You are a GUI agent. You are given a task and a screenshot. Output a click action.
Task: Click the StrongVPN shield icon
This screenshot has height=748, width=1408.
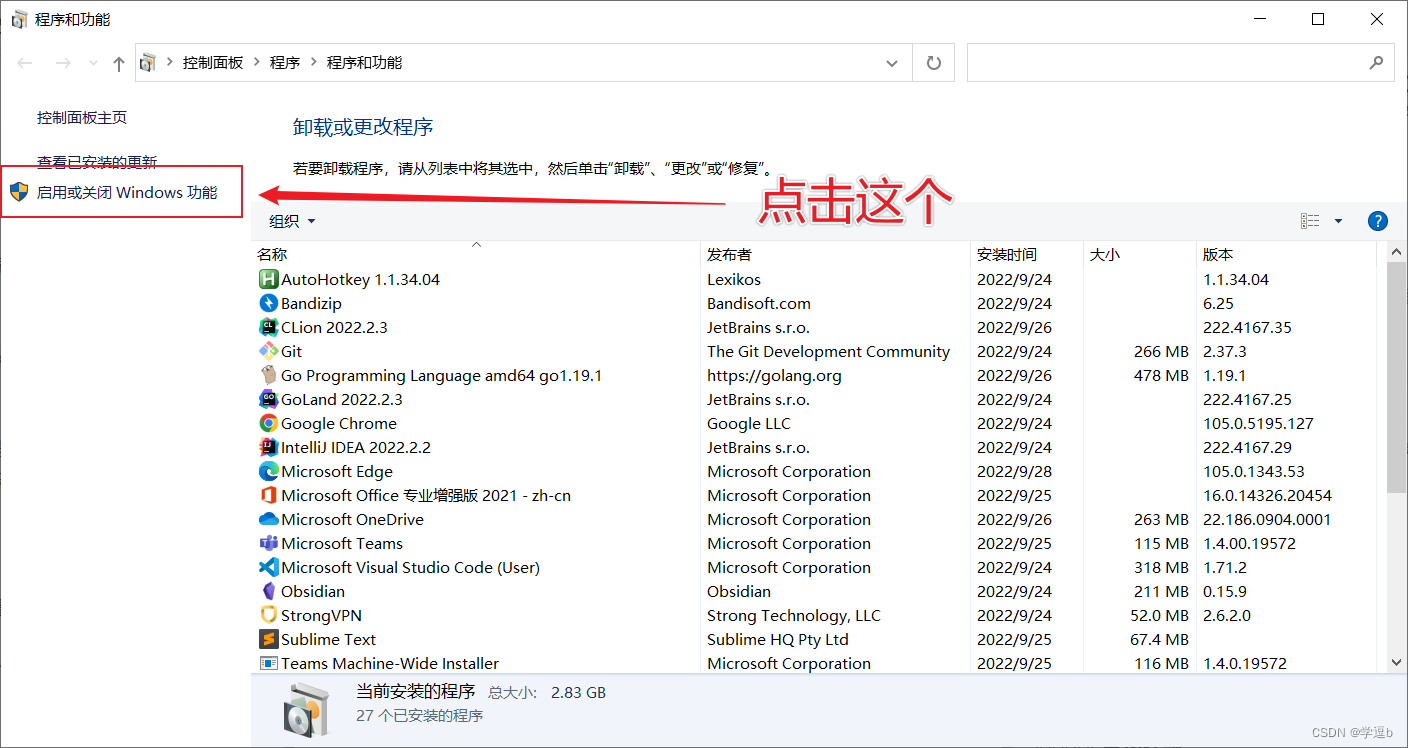tap(268, 616)
